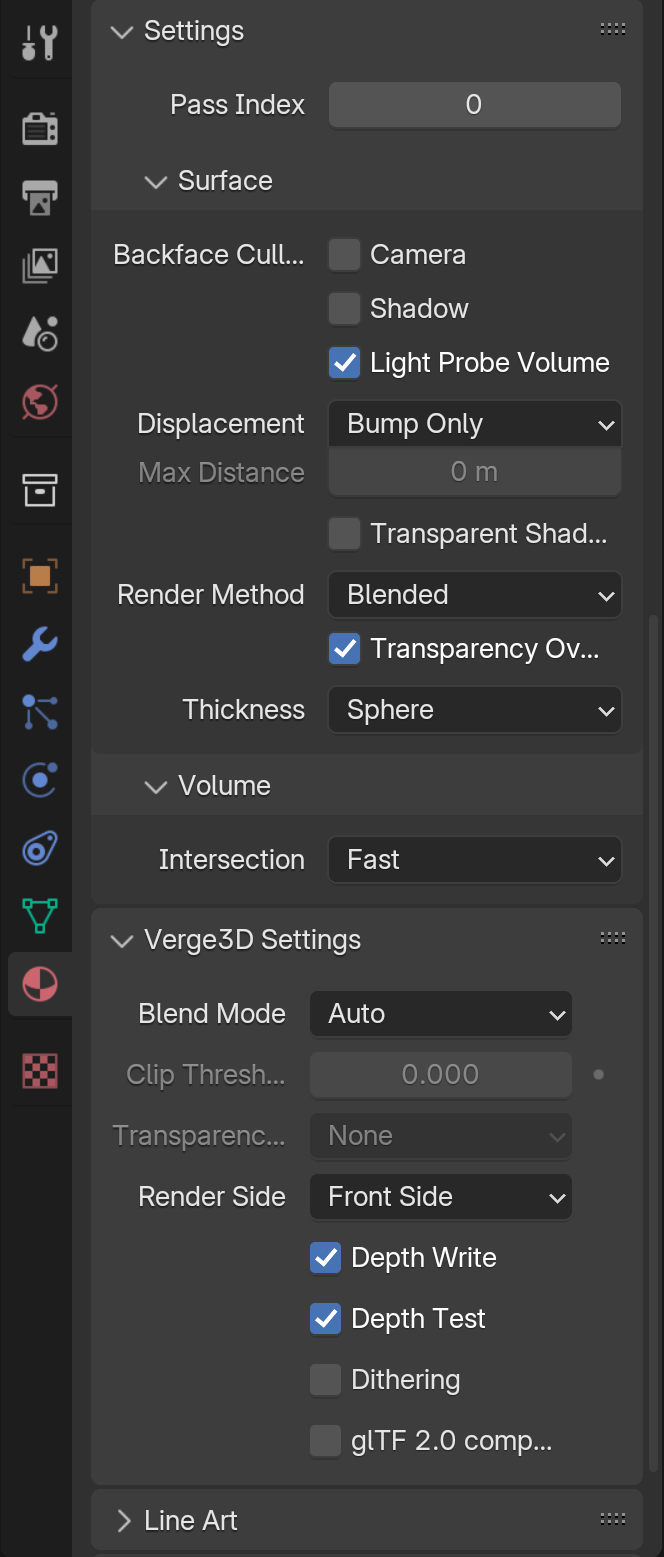Disable Depth Write checkbox
The width and height of the screenshot is (664, 1557).
coord(325,1258)
